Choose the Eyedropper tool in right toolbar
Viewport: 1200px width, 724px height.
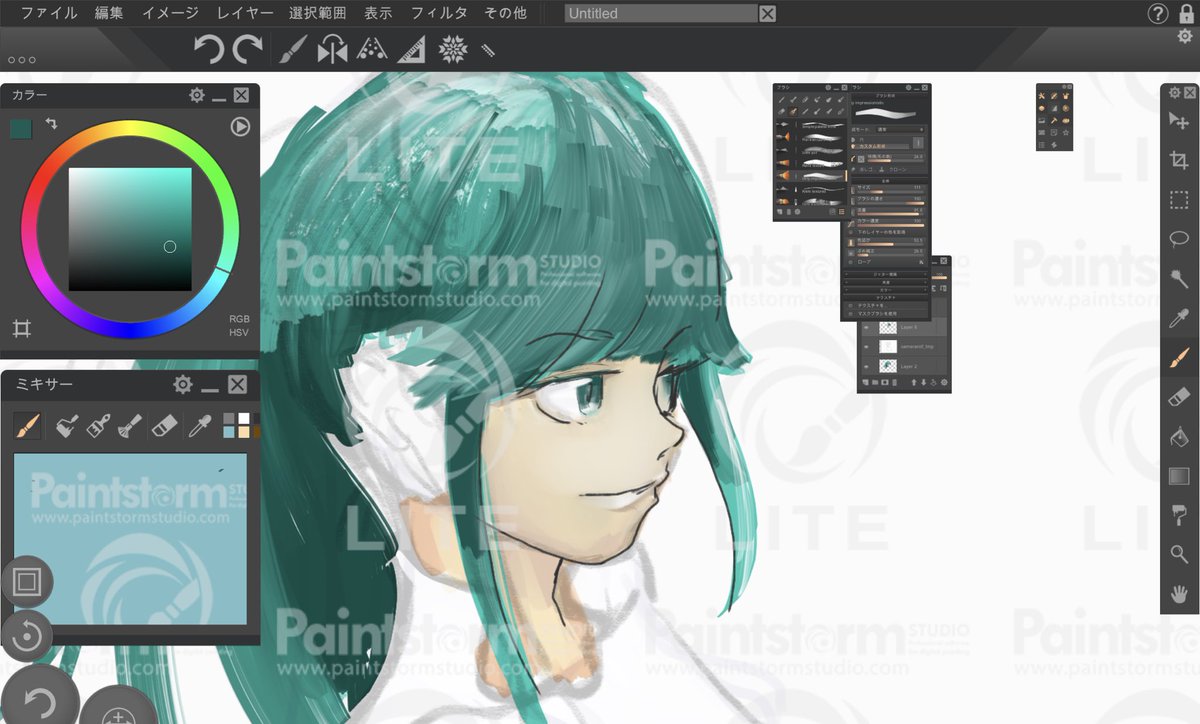[x=1179, y=318]
